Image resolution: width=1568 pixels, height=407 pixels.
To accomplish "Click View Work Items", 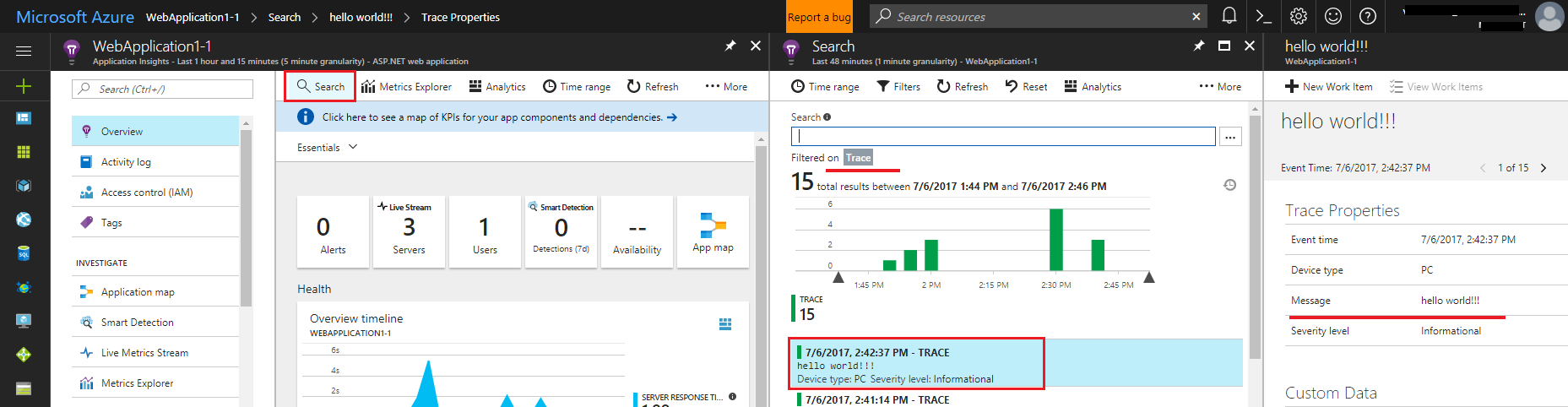I will [1436, 86].
